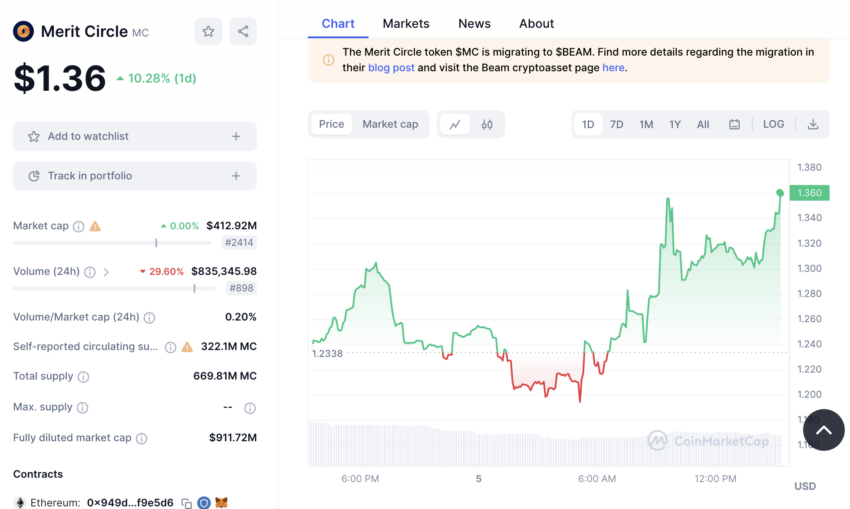Click the share icon beside Merit Circle
Image resolution: width=850 pixels, height=509 pixels.
(243, 31)
